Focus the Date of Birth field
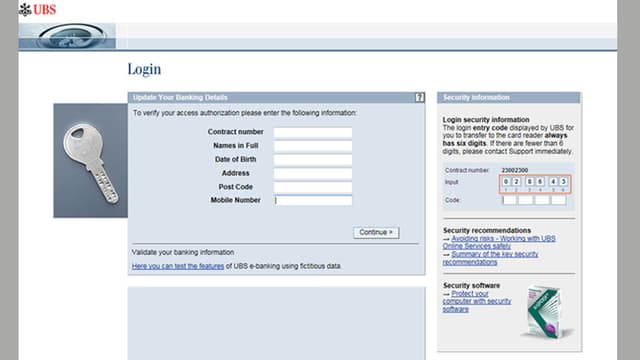640x360 pixels. (x=313, y=160)
